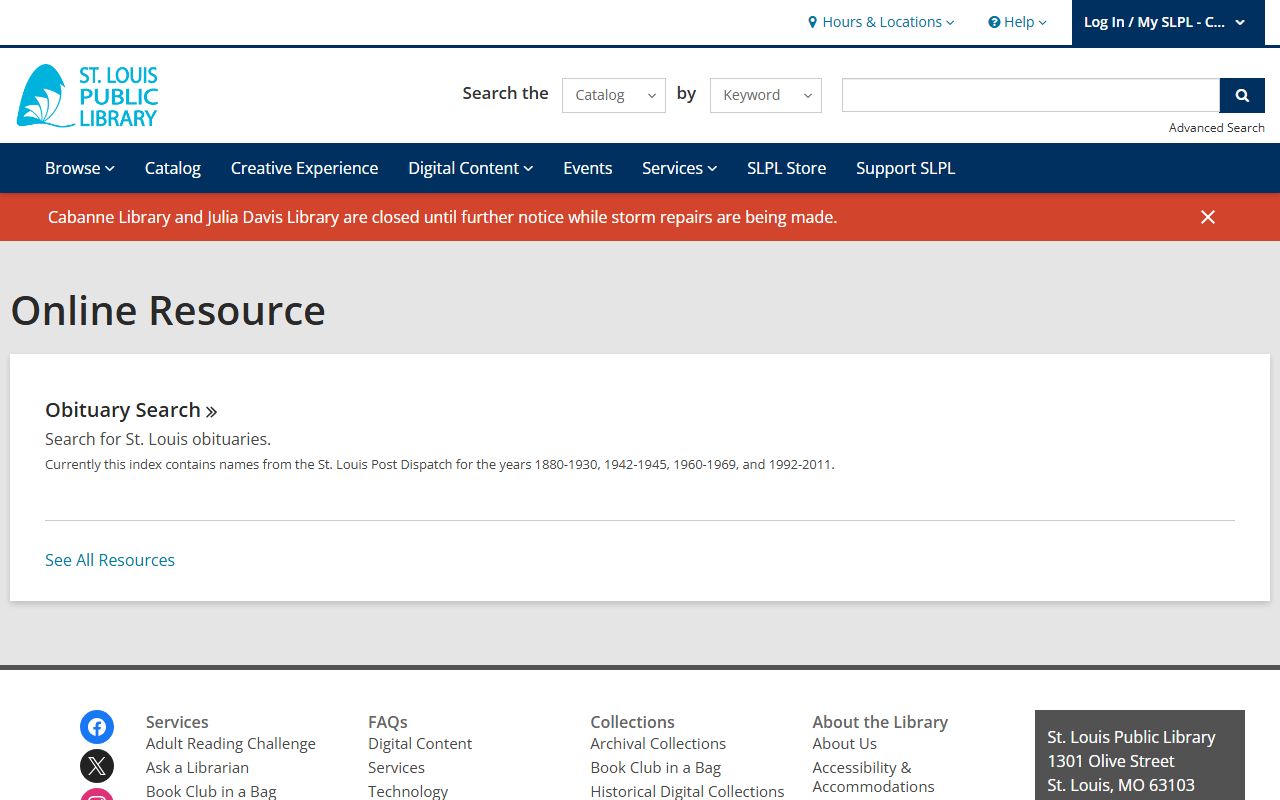The image size is (1280, 800).
Task: Open Technology link under FAQs
Action: tap(408, 791)
